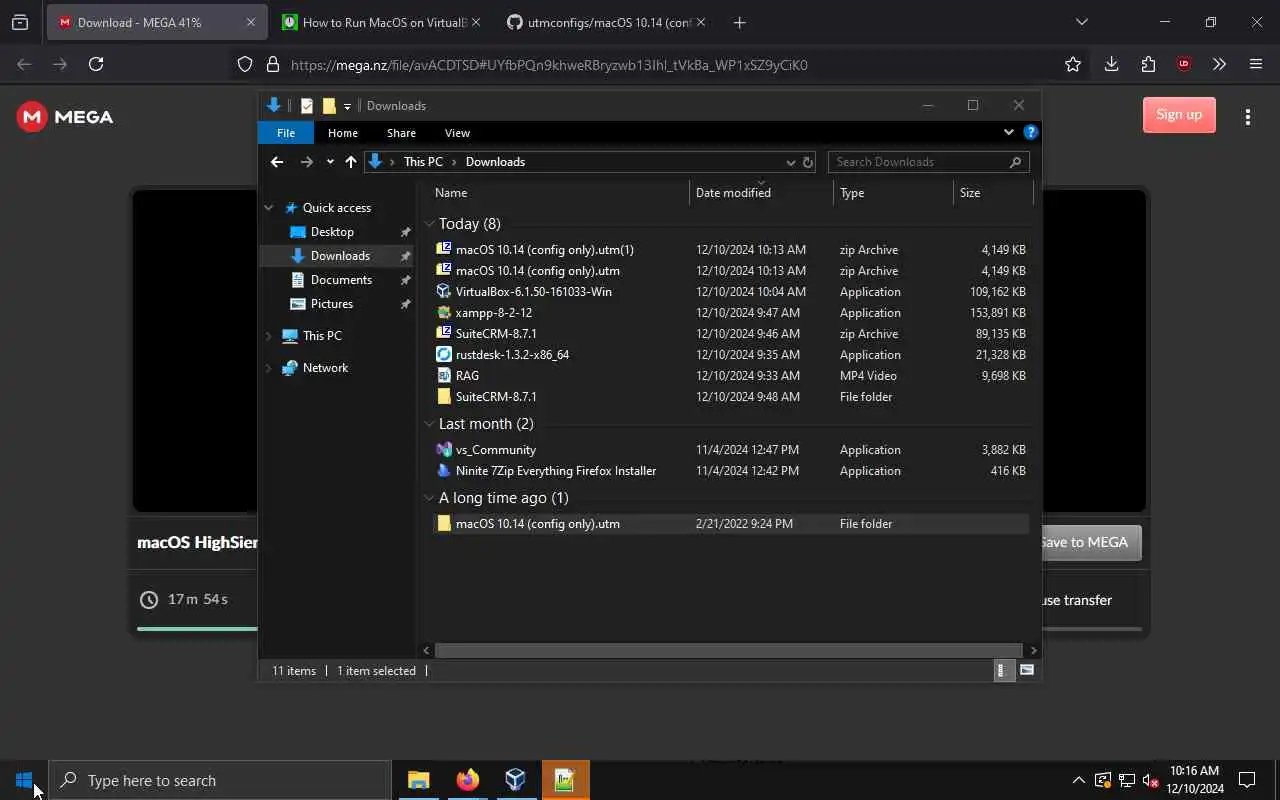The height and width of the screenshot is (800, 1280).
Task: Click the Type here to search box
Action: [x=220, y=780]
